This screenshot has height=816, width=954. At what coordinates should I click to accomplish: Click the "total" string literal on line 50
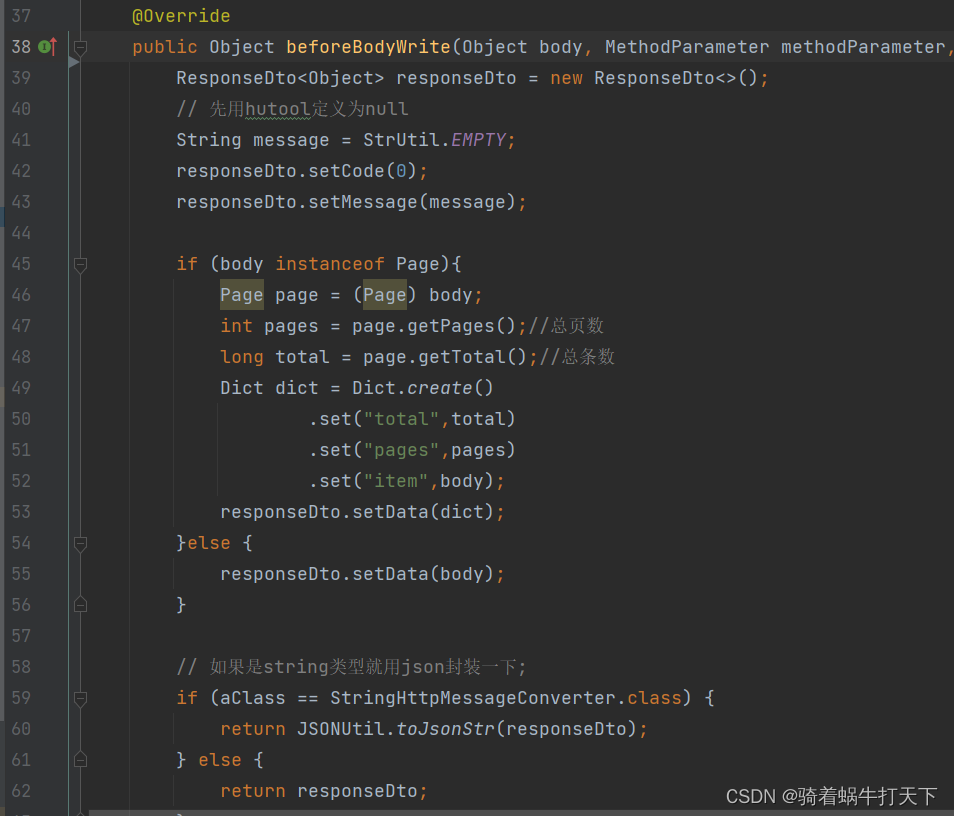coord(402,418)
